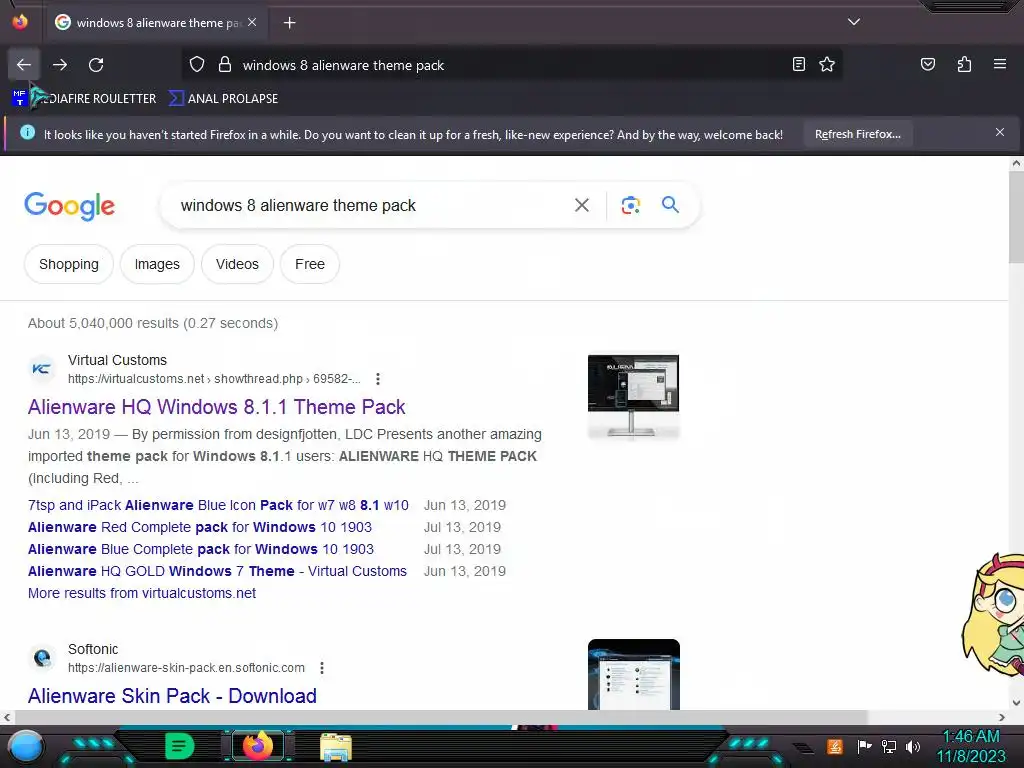
Task: Click More results from virtualcustoms.net
Action: tap(142, 593)
